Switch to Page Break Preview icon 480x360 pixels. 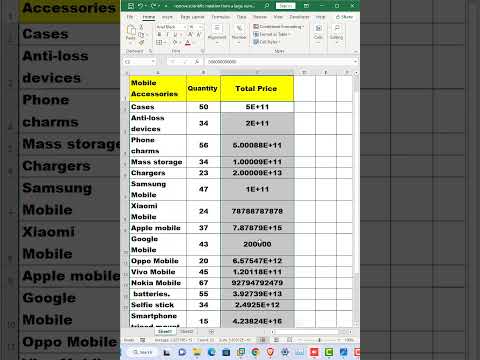pos(289,340)
